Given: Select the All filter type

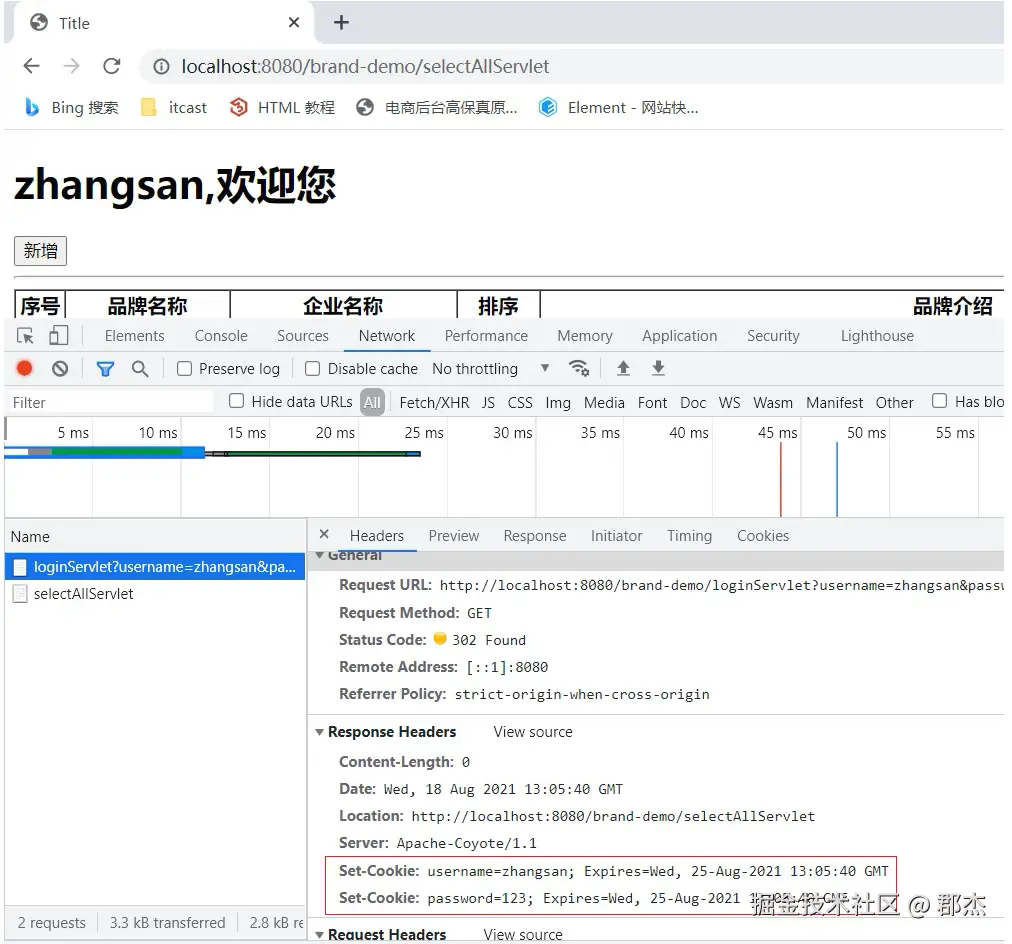Looking at the screenshot, I should tap(372, 403).
